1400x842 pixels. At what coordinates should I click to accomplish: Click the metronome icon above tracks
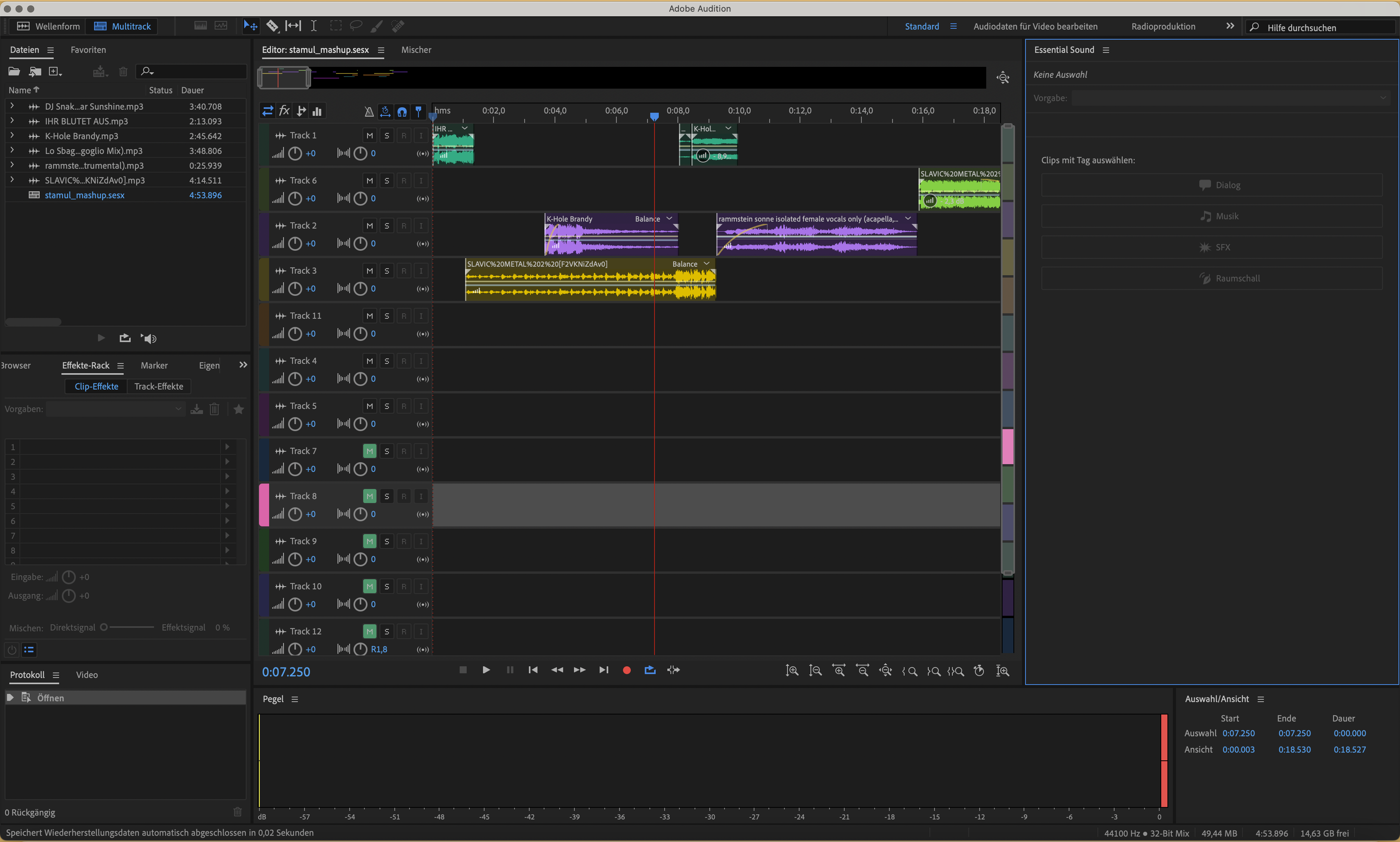(369, 112)
